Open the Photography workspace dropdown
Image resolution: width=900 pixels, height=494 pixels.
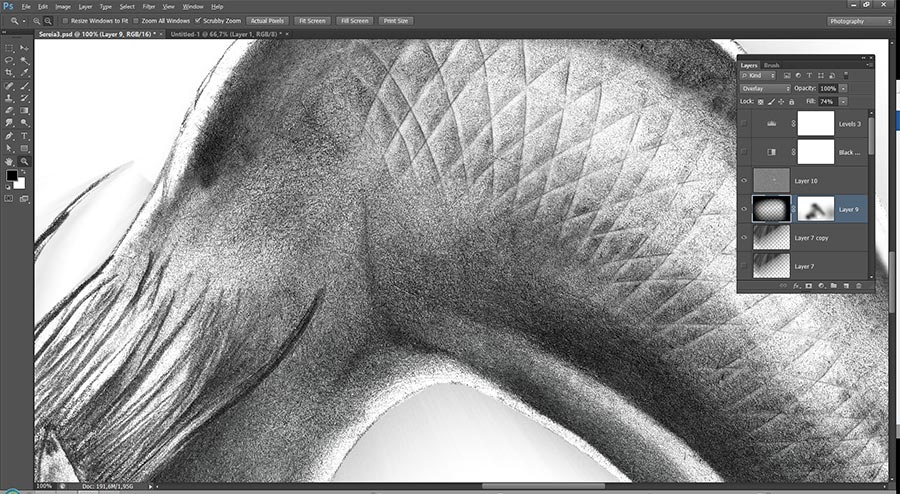click(x=859, y=20)
